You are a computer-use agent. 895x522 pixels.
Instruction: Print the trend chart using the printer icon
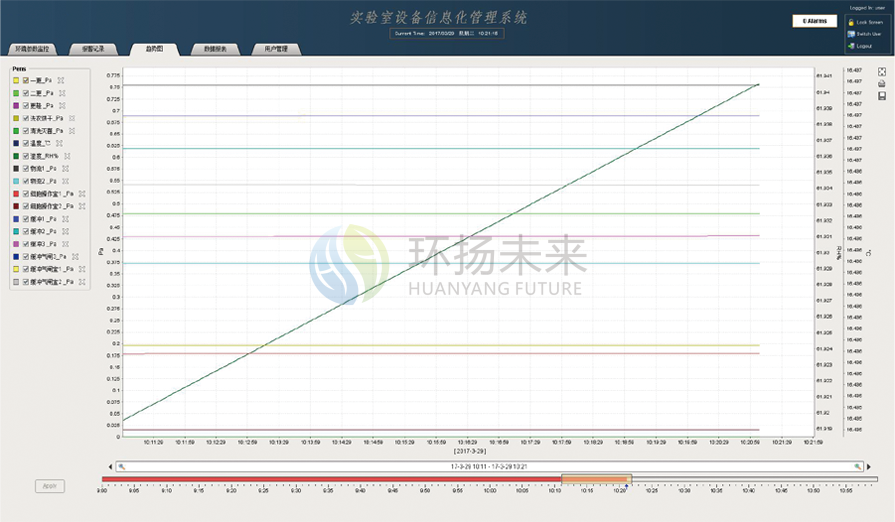point(882,84)
